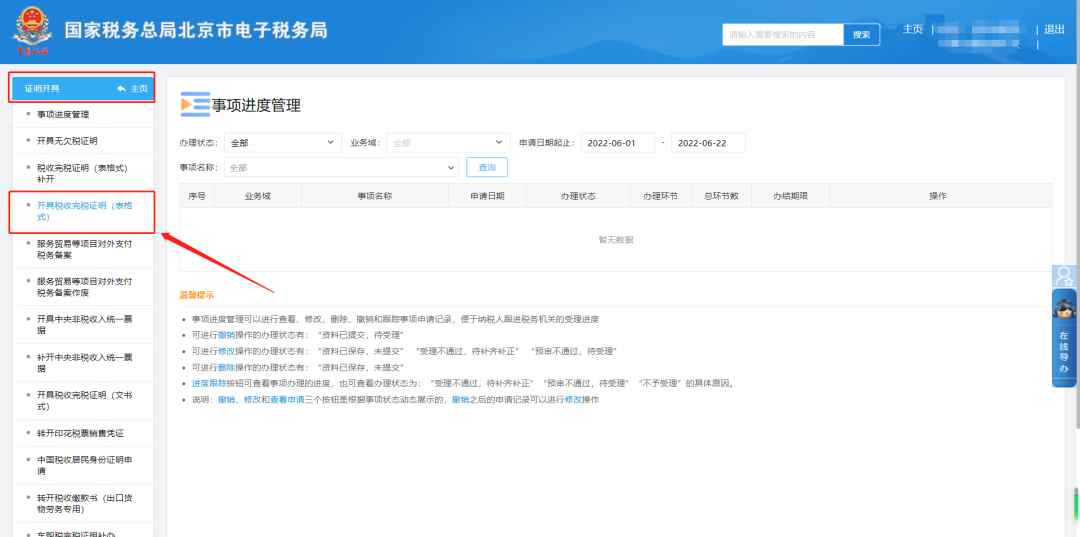Click the start date field 2022-06-01

[618, 143]
